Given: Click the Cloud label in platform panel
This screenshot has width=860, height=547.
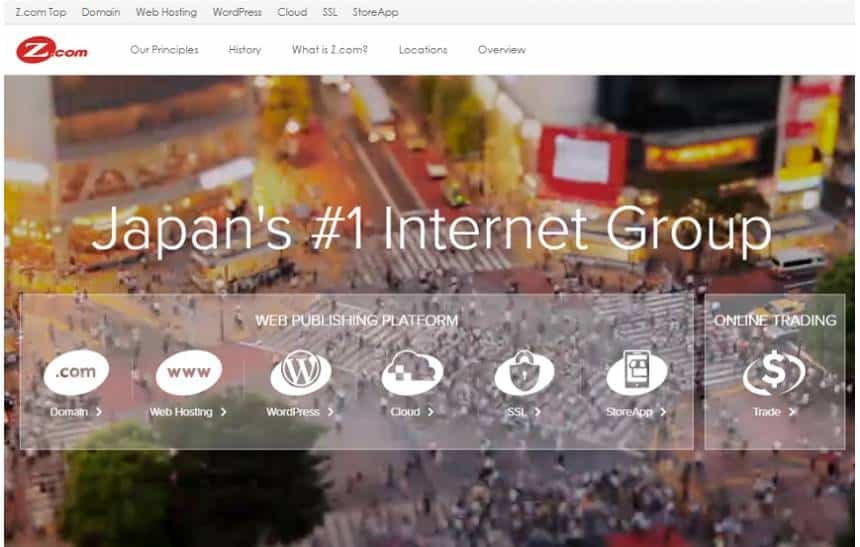Looking at the screenshot, I should point(405,411).
